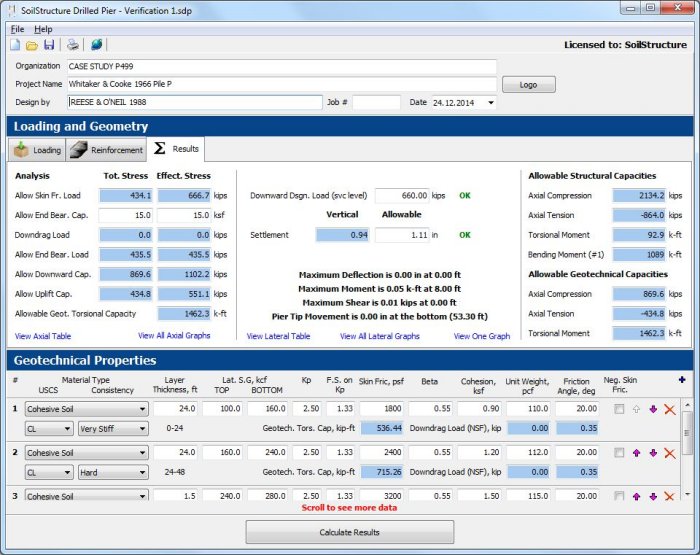The image size is (700, 555).
Task: Enable Neg. Skin Fric. for layer 1
Action: (619, 409)
